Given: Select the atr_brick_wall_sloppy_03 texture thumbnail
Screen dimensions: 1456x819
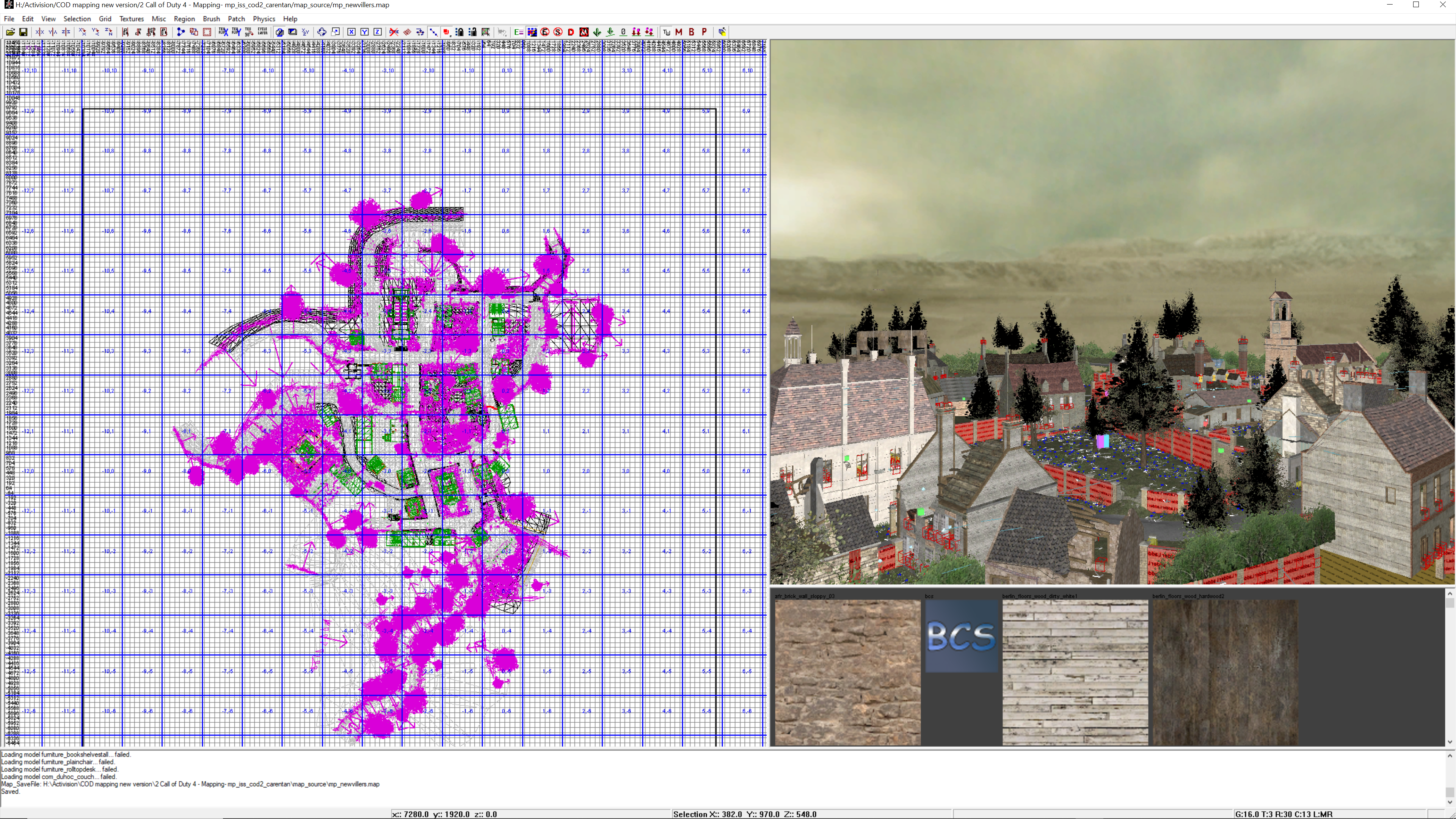Looking at the screenshot, I should 847,673.
